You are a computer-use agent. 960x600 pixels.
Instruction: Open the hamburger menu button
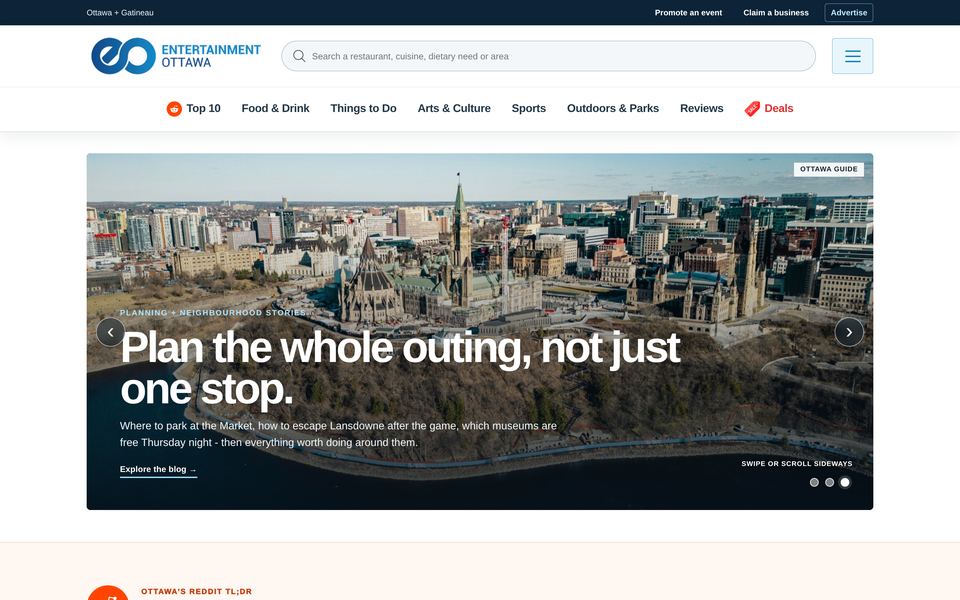pos(852,56)
